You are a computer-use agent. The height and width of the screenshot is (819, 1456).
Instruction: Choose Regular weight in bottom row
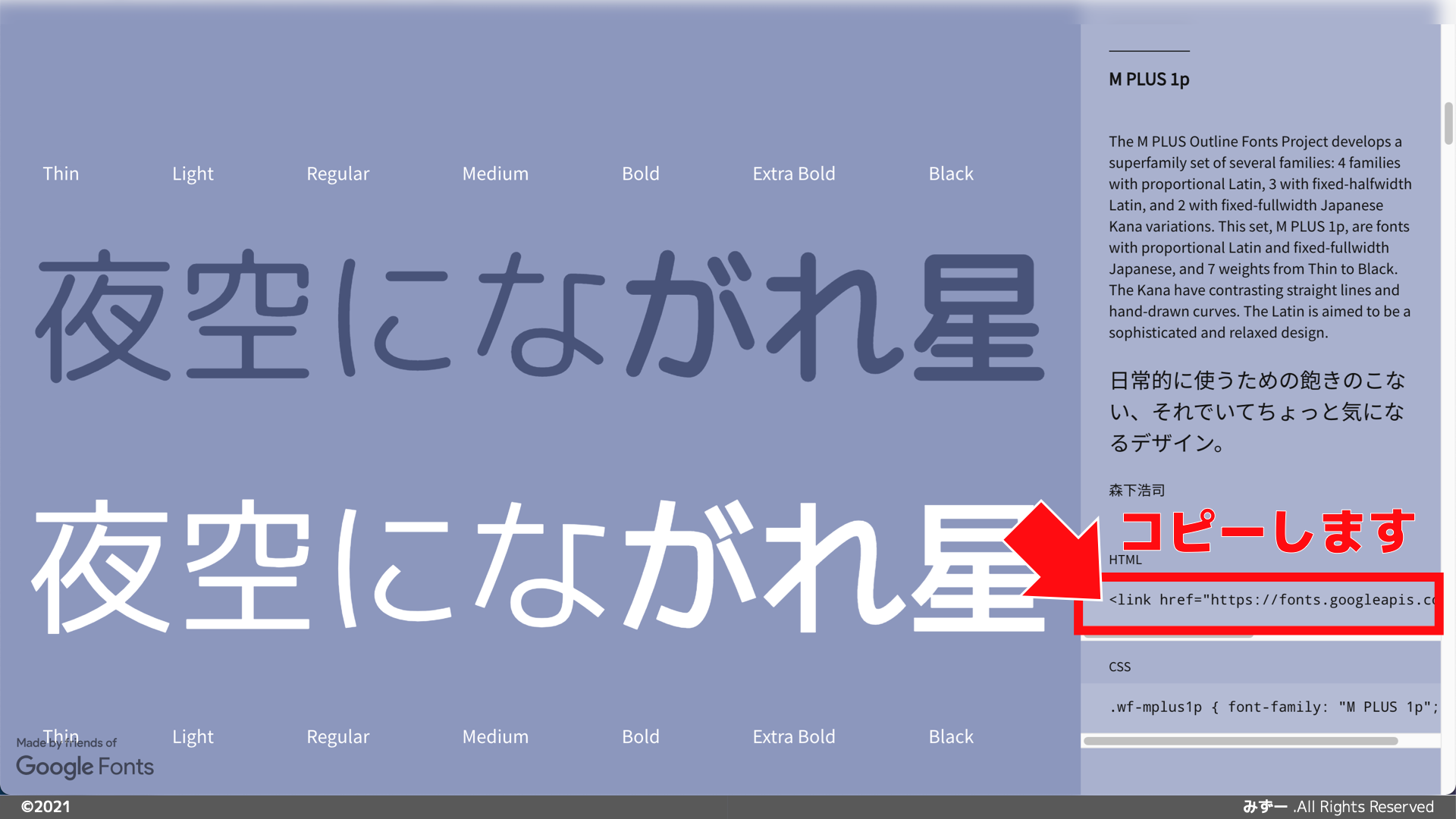pyautogui.click(x=338, y=736)
